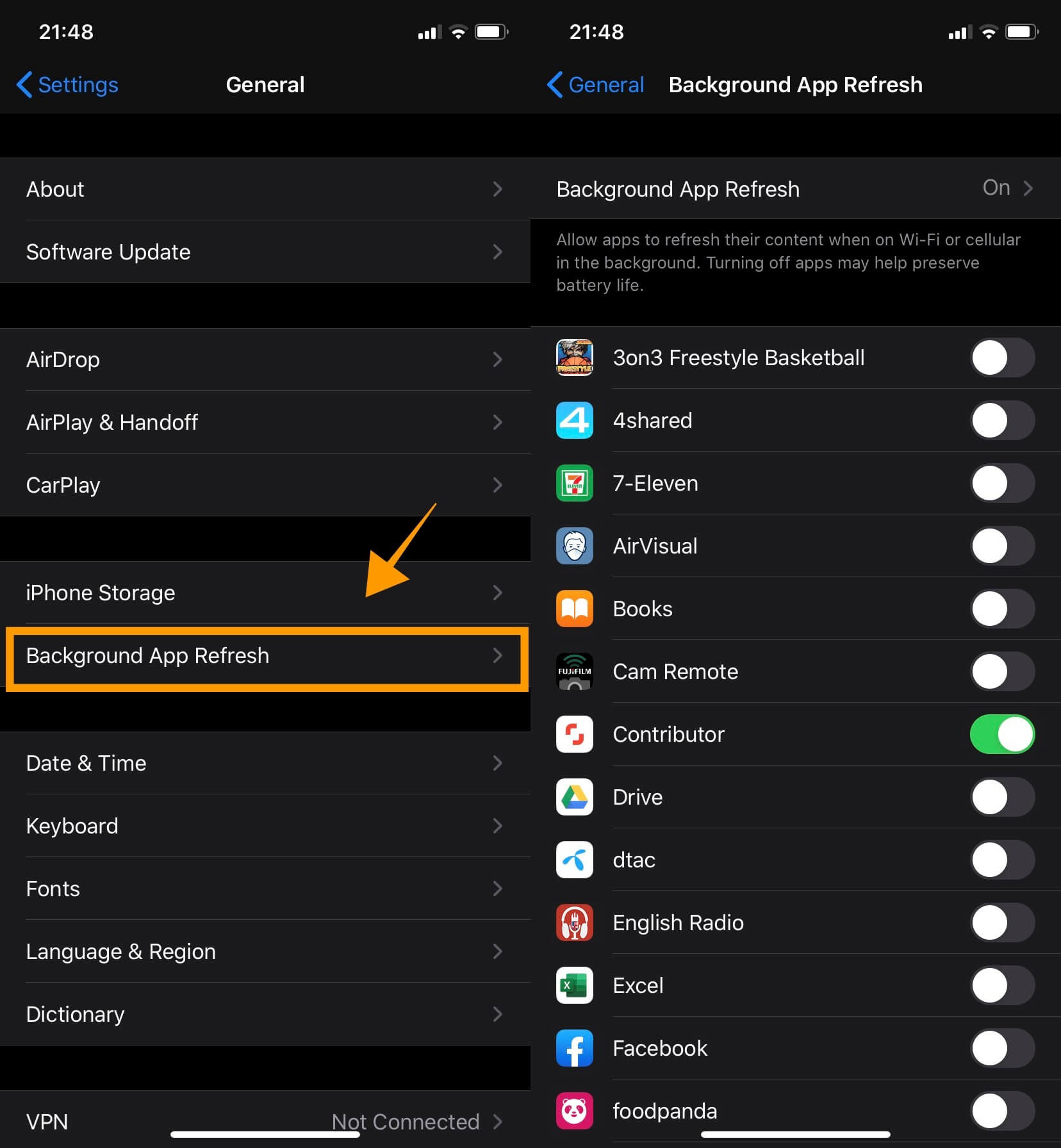This screenshot has height=1148, width=1061.
Task: Disable the Contributor background refresh toggle
Action: click(x=1002, y=734)
